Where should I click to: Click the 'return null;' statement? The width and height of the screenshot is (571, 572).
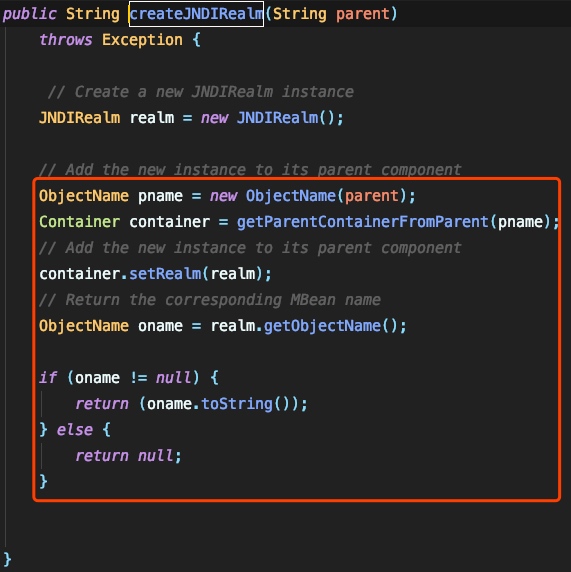tap(128, 456)
